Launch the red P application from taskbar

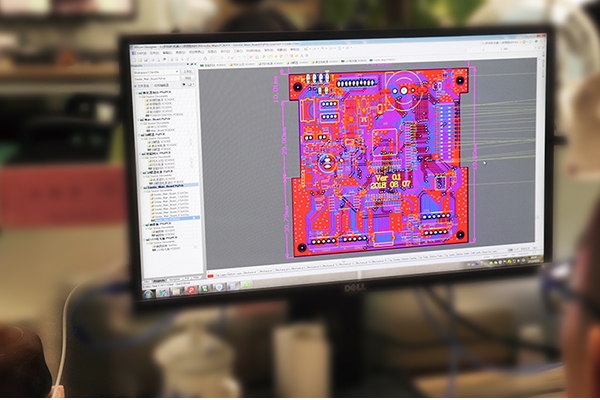pos(191,290)
